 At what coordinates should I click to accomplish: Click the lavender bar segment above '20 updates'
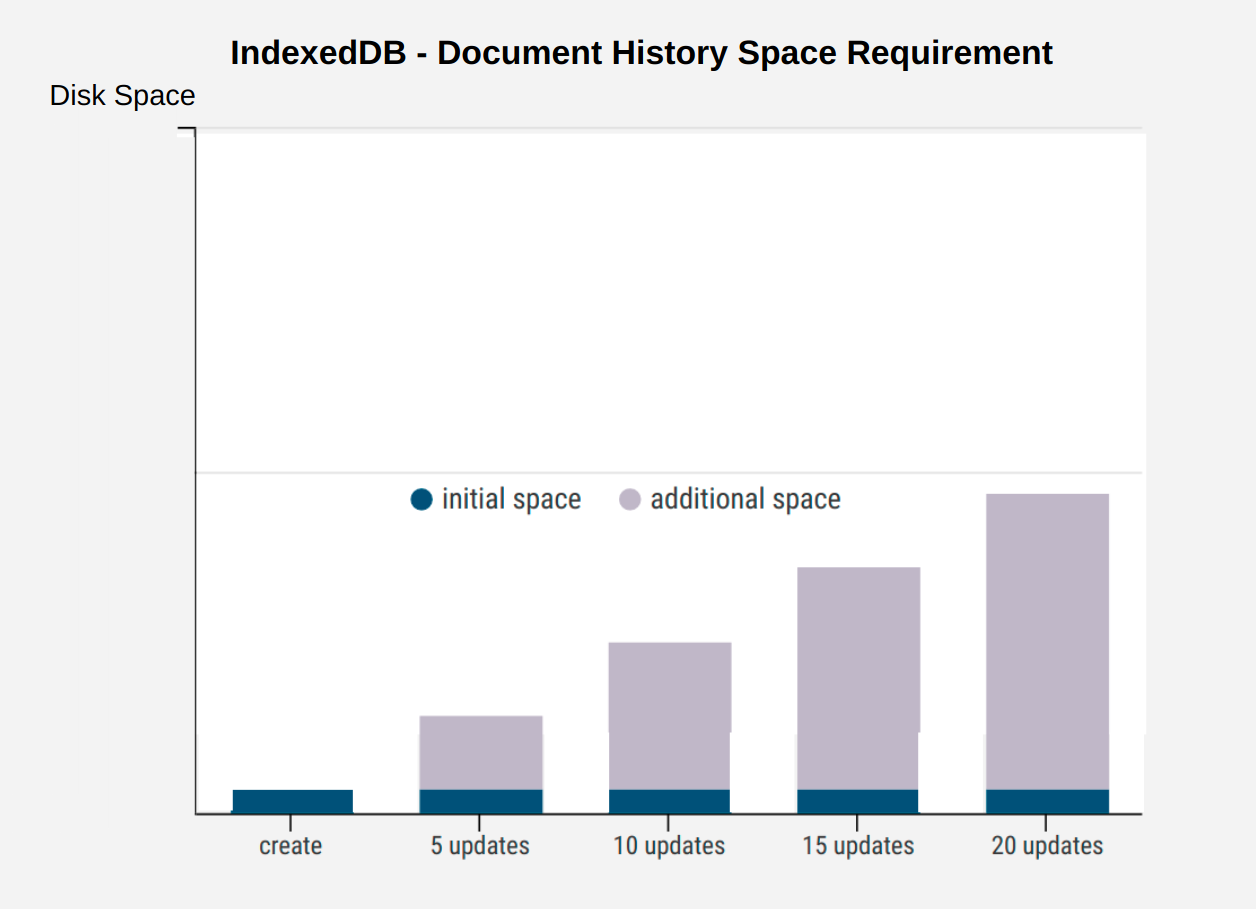click(1047, 642)
